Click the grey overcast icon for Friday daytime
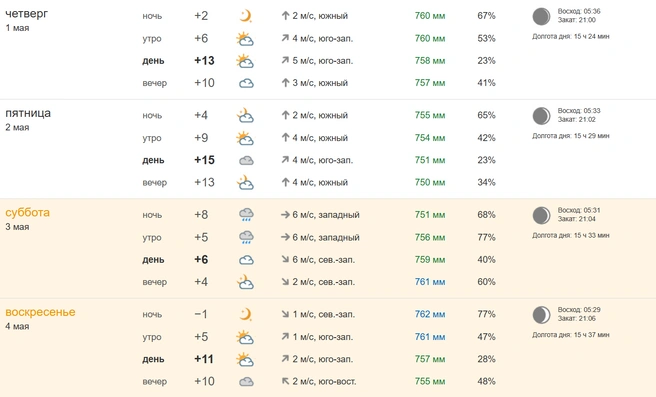This screenshot has width=656, height=397. (246, 161)
